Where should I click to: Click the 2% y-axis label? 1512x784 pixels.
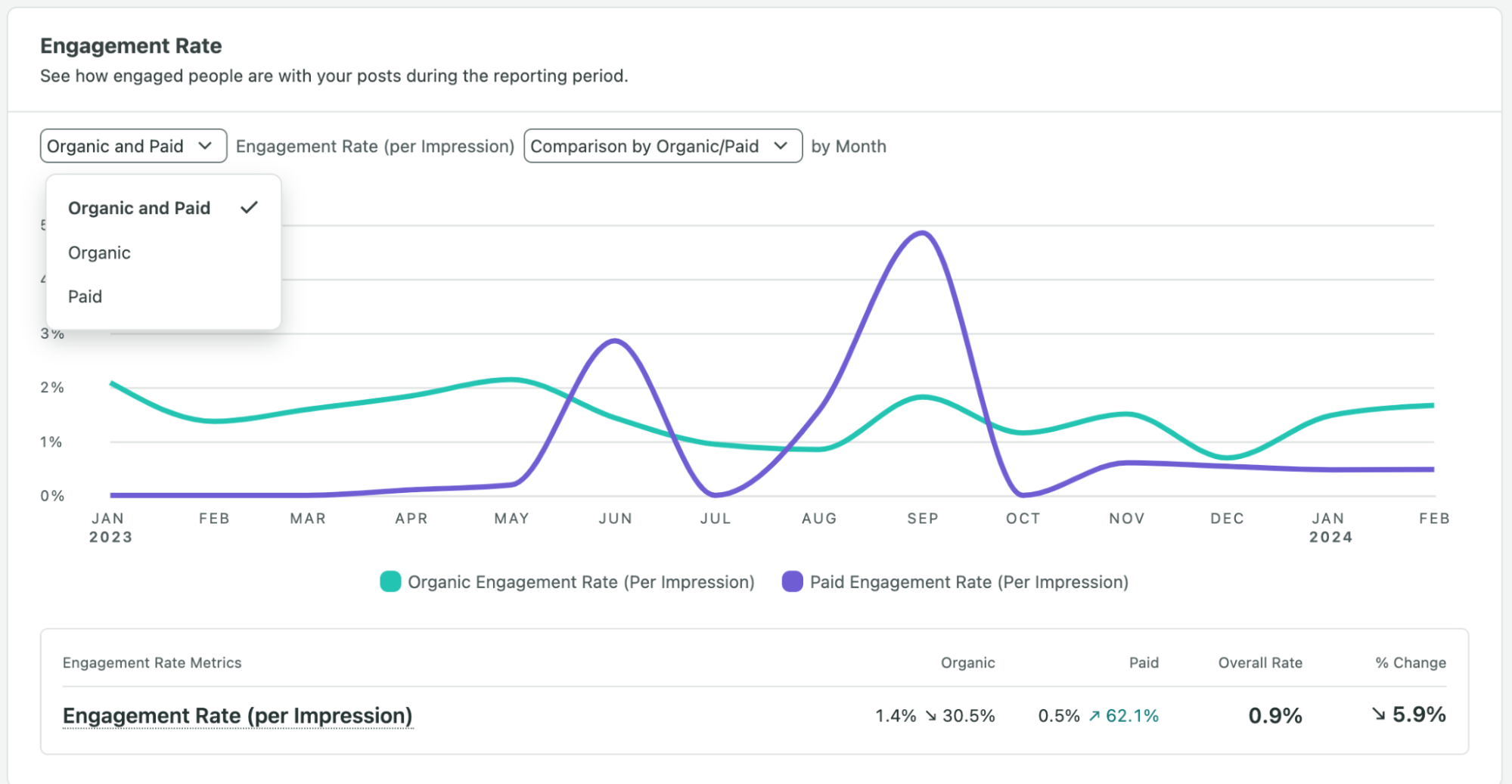click(x=52, y=388)
